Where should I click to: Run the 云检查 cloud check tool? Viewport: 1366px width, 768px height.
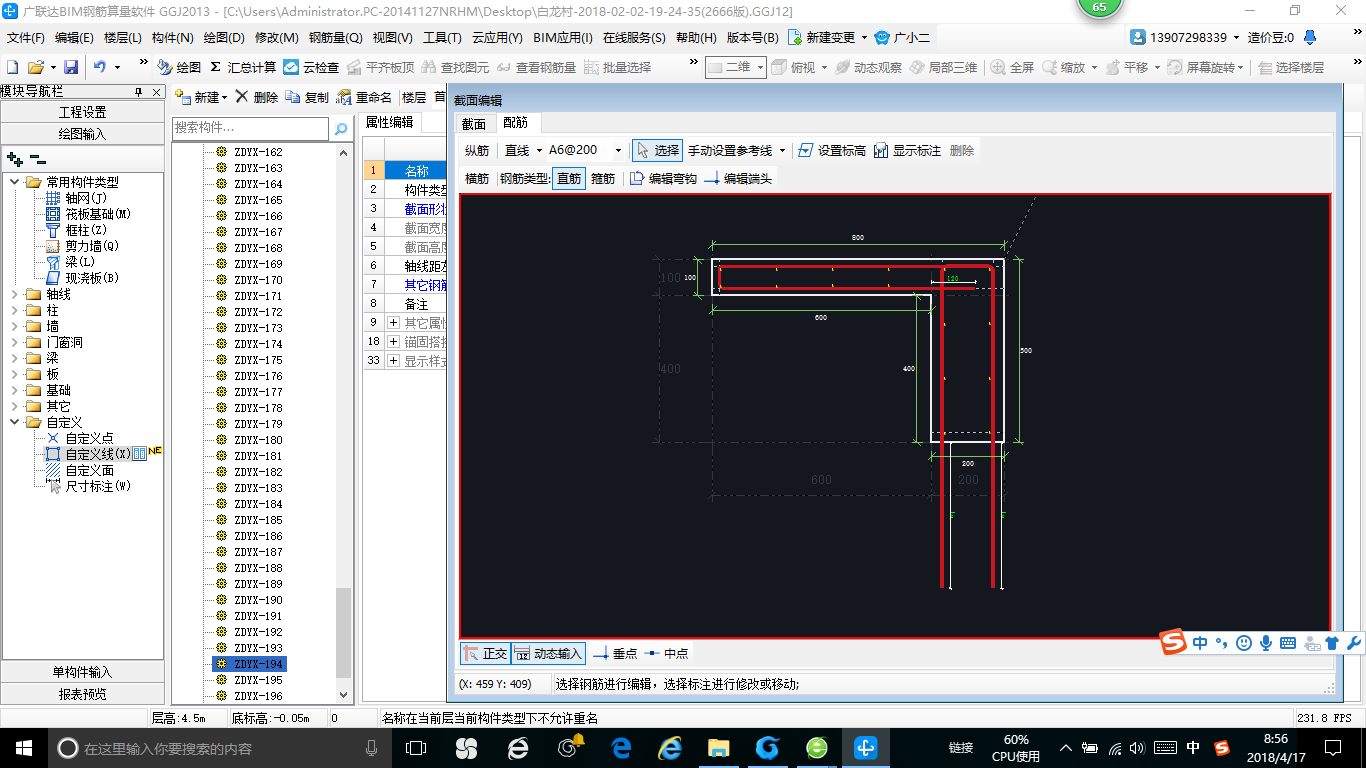click(291, 67)
